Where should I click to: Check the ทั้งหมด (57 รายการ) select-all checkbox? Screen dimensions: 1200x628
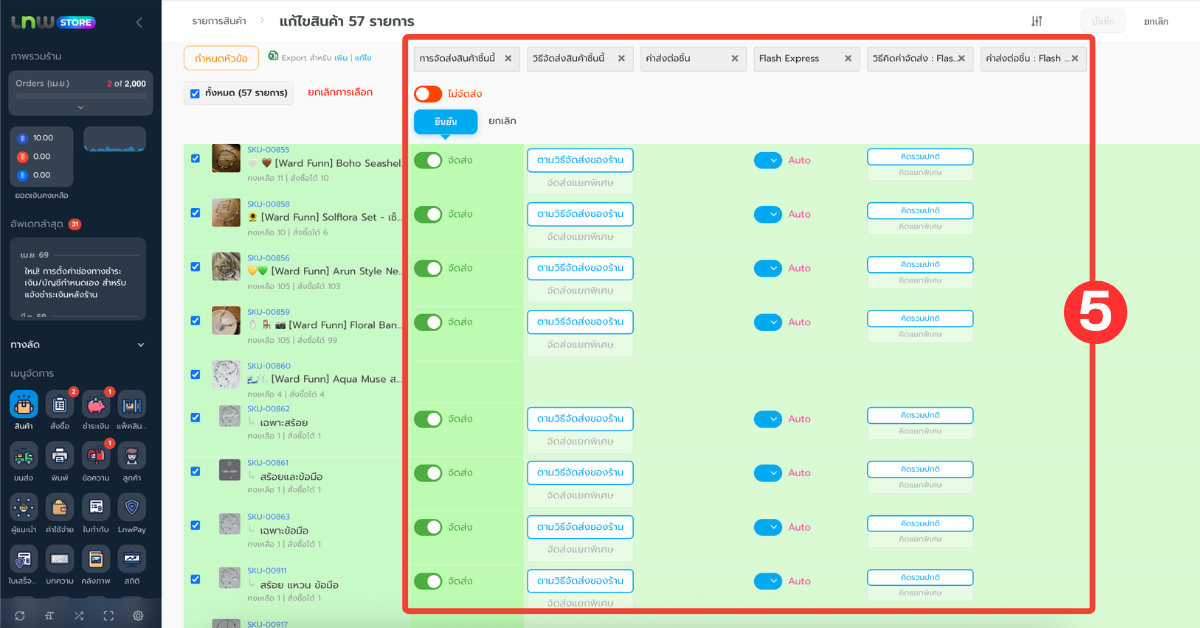(x=195, y=94)
